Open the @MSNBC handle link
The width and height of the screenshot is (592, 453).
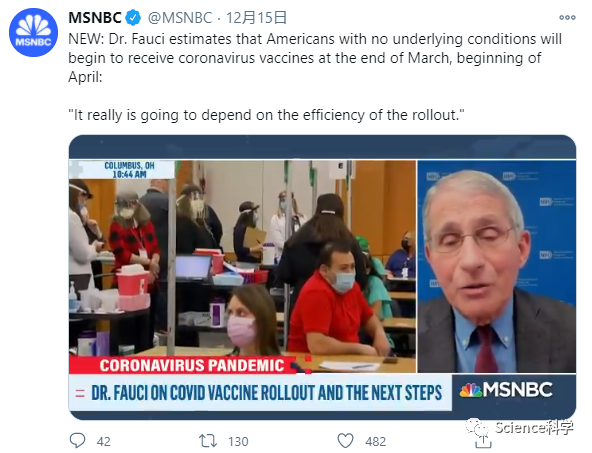tap(180, 18)
